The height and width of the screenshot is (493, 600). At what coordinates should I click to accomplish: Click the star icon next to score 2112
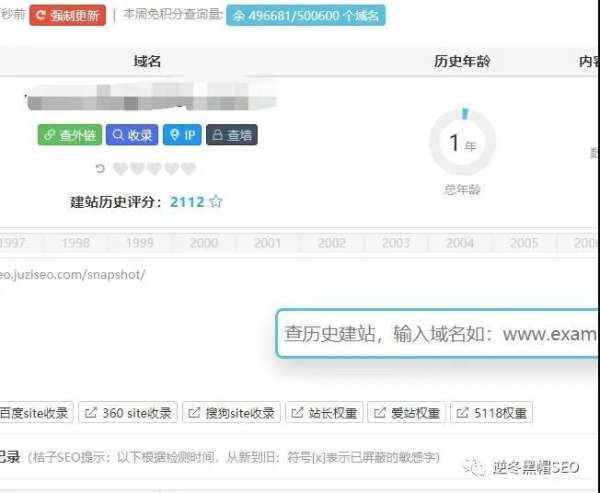[216, 202]
